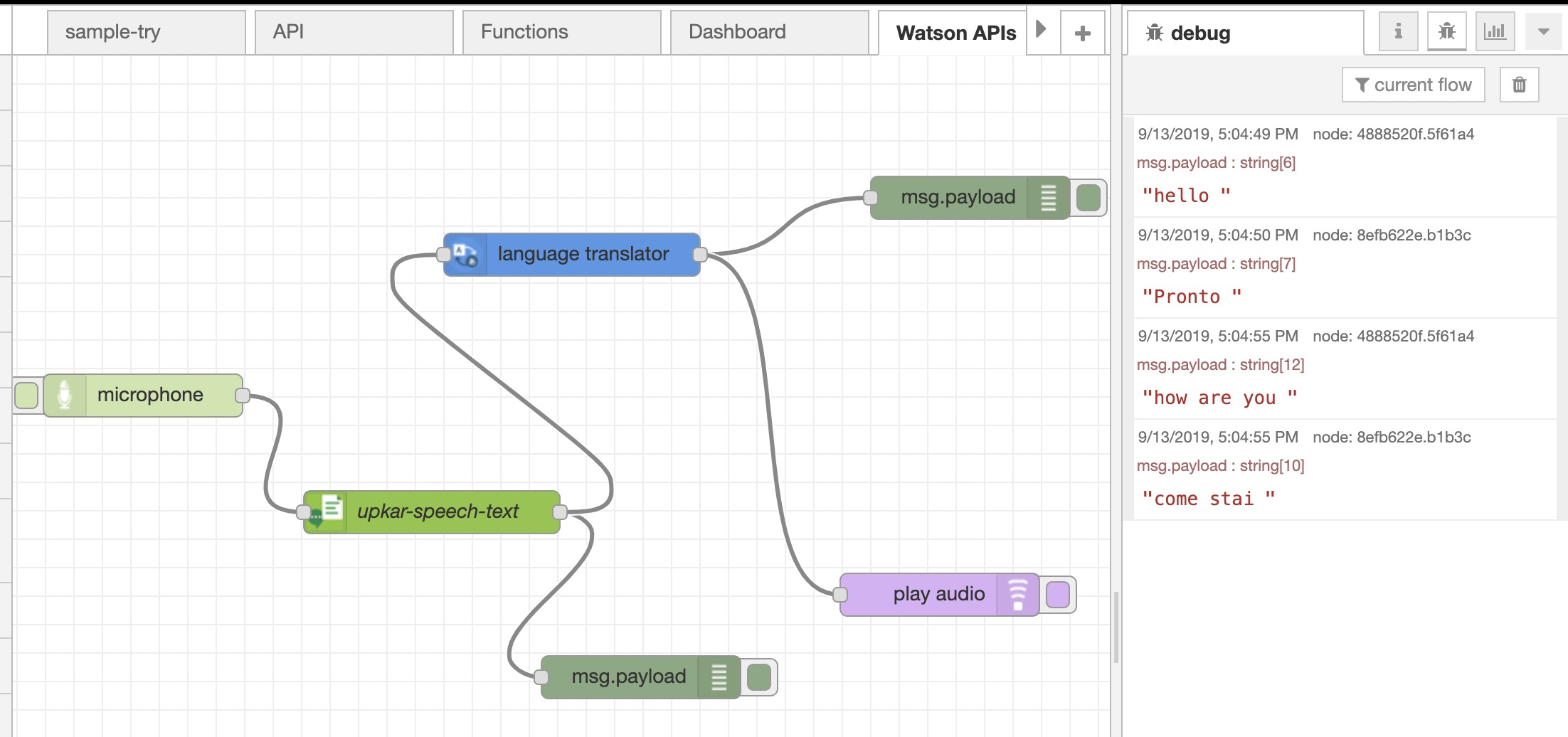The width and height of the screenshot is (1568, 737).
Task: Click lower msg.payload node input port
Action: point(541,677)
